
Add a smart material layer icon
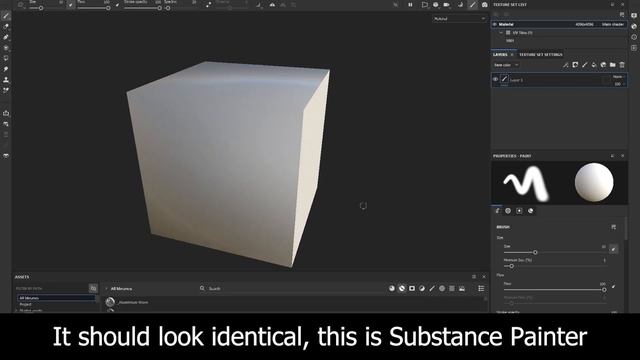(603, 65)
